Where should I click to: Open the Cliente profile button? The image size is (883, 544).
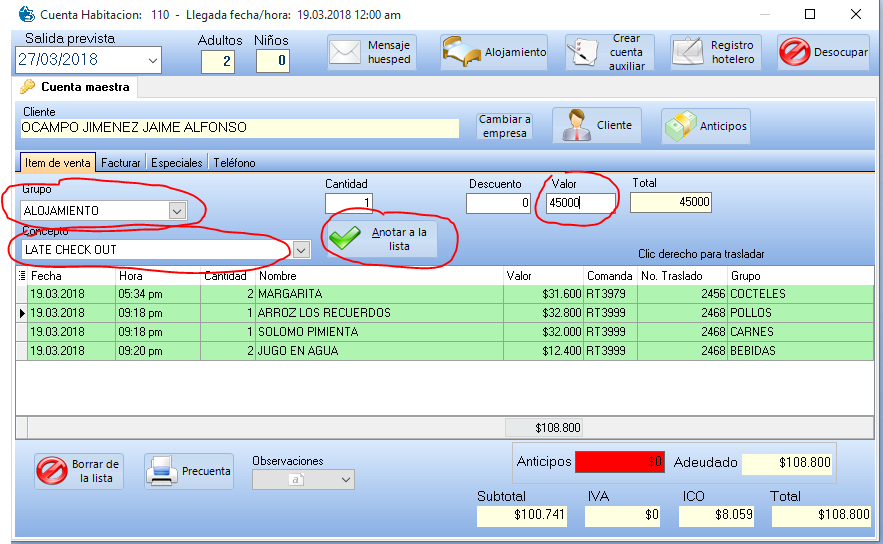click(x=597, y=126)
